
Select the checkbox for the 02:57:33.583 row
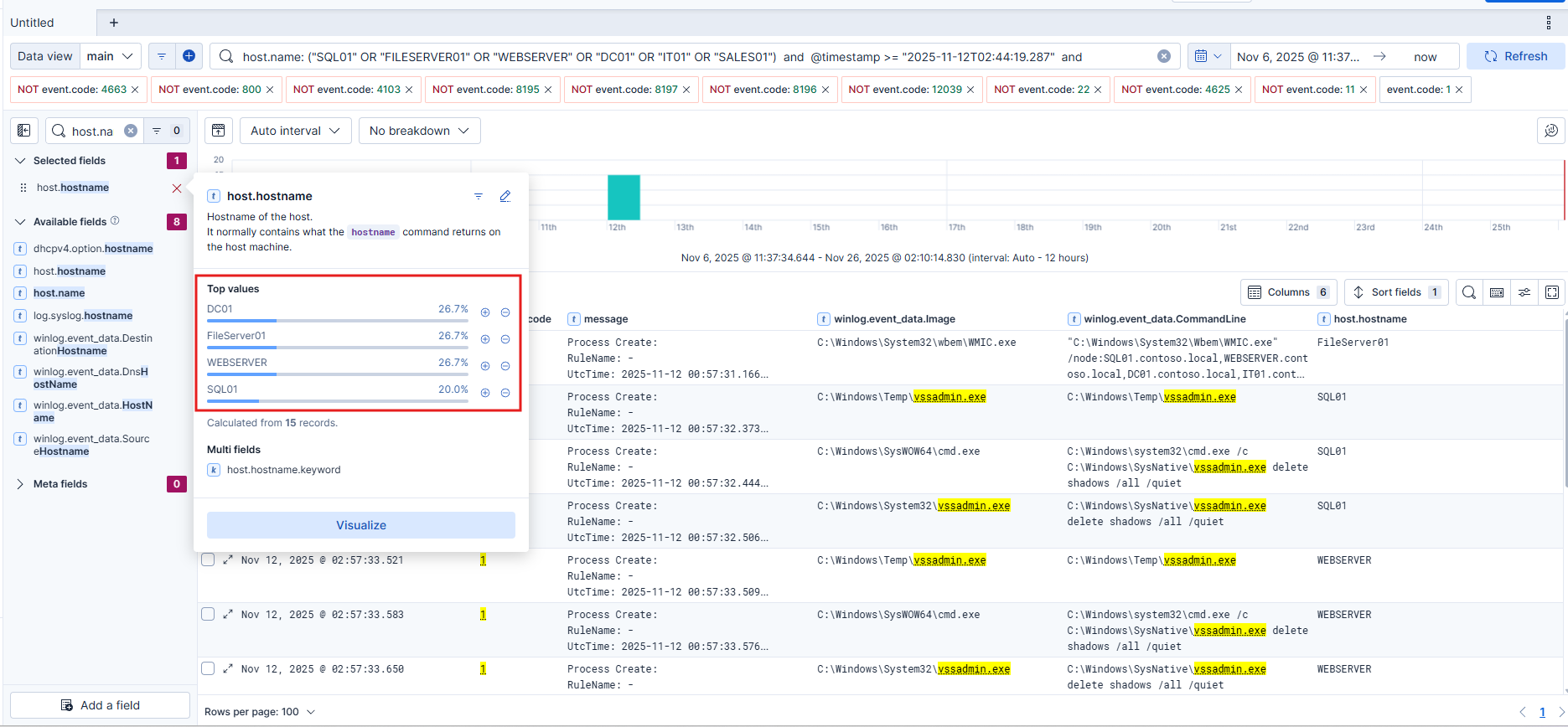[208, 615]
